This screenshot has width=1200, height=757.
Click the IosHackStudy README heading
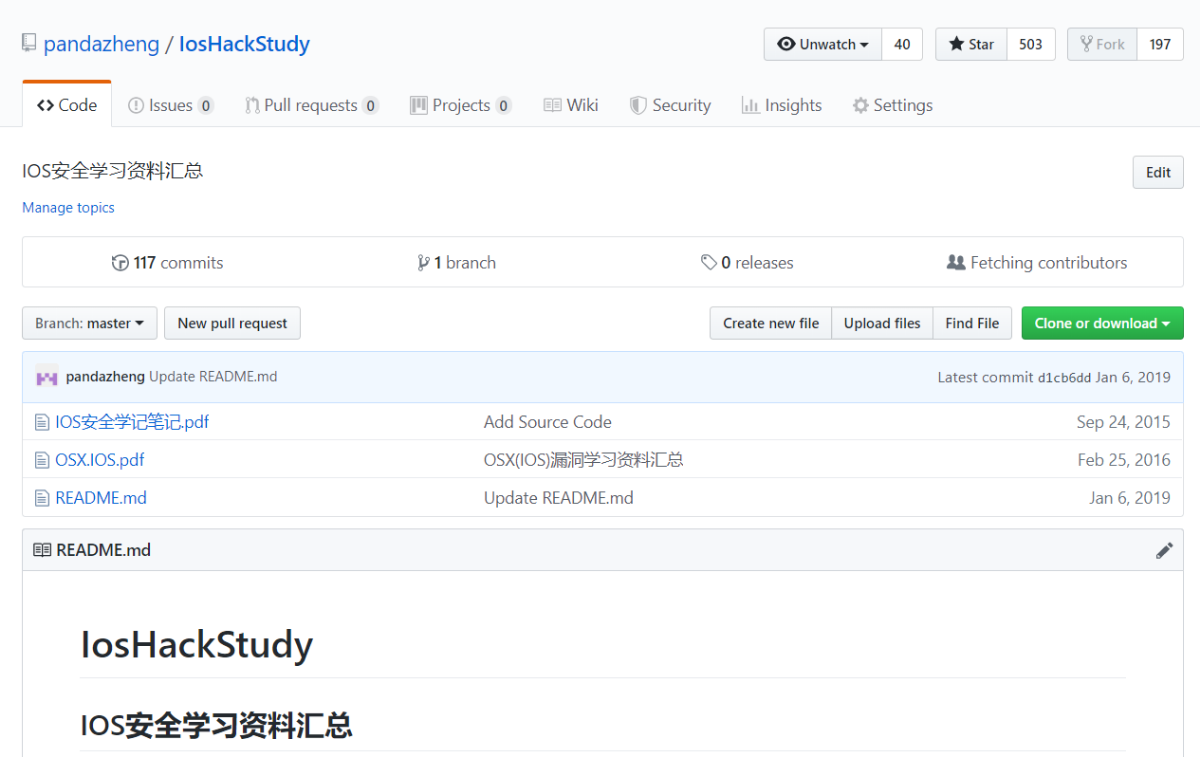[197, 645]
